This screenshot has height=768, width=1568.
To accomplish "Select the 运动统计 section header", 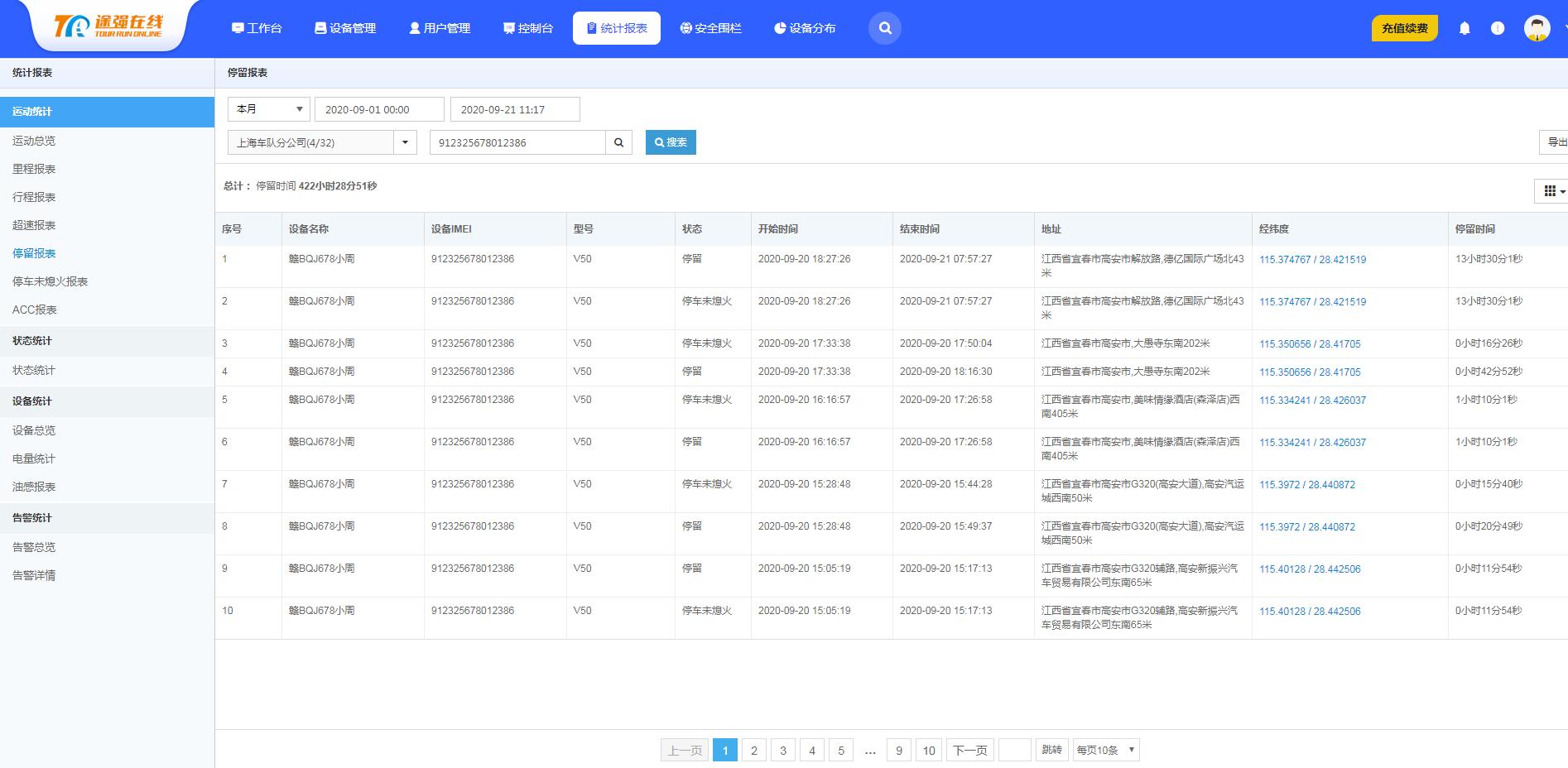I will click(107, 112).
